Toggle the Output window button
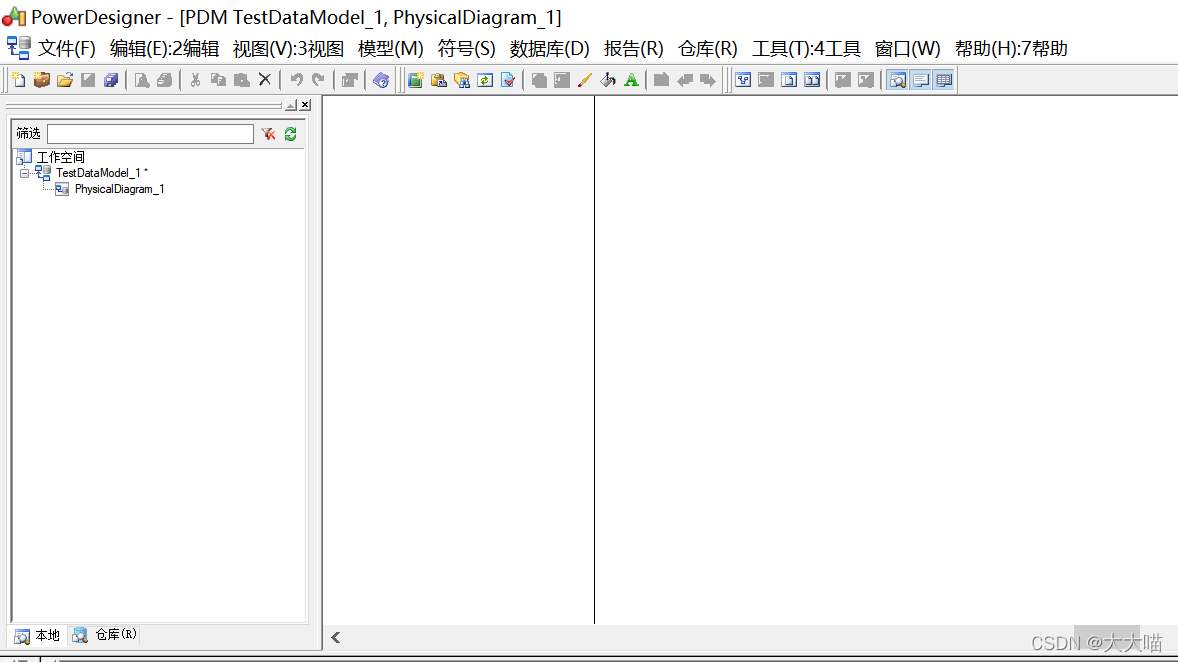This screenshot has width=1178, height=662. point(920,80)
